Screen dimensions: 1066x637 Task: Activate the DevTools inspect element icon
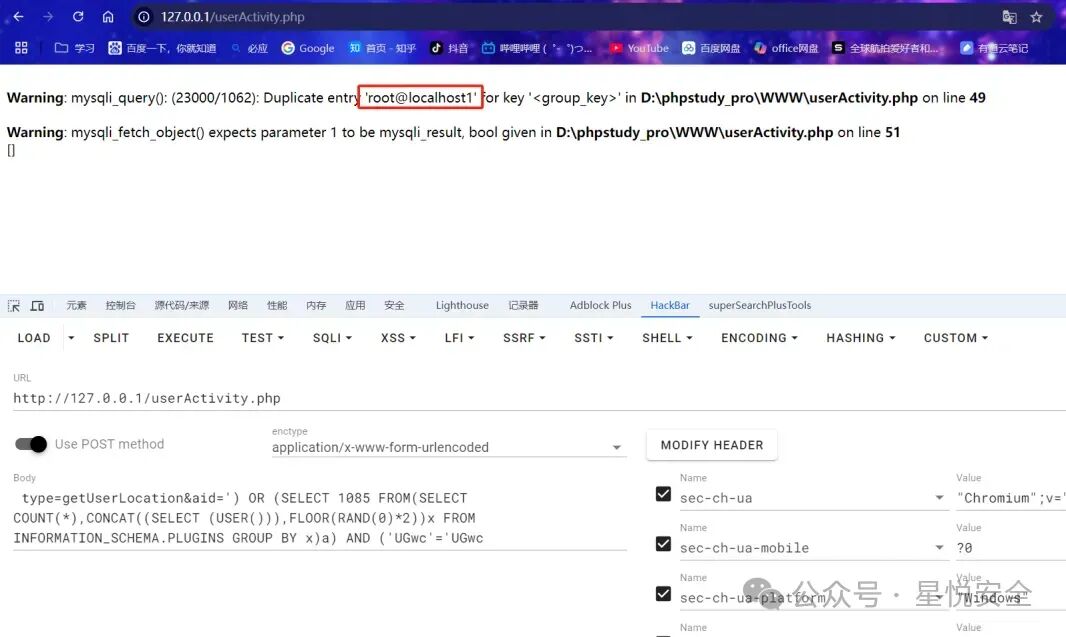tap(14, 306)
